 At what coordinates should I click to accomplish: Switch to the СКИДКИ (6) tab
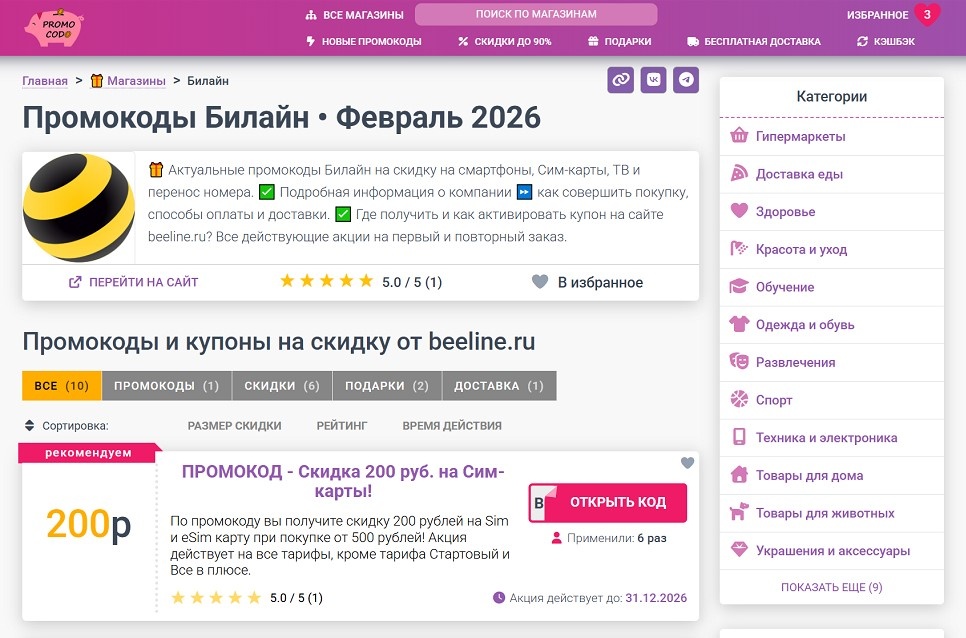coord(282,386)
